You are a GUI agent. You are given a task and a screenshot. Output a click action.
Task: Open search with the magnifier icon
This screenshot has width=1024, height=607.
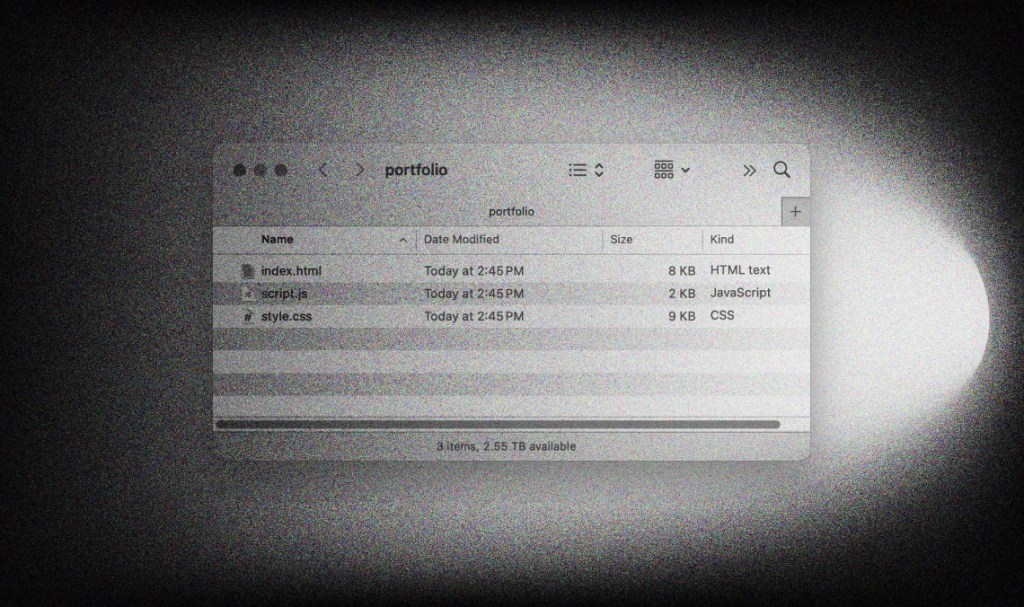click(782, 170)
